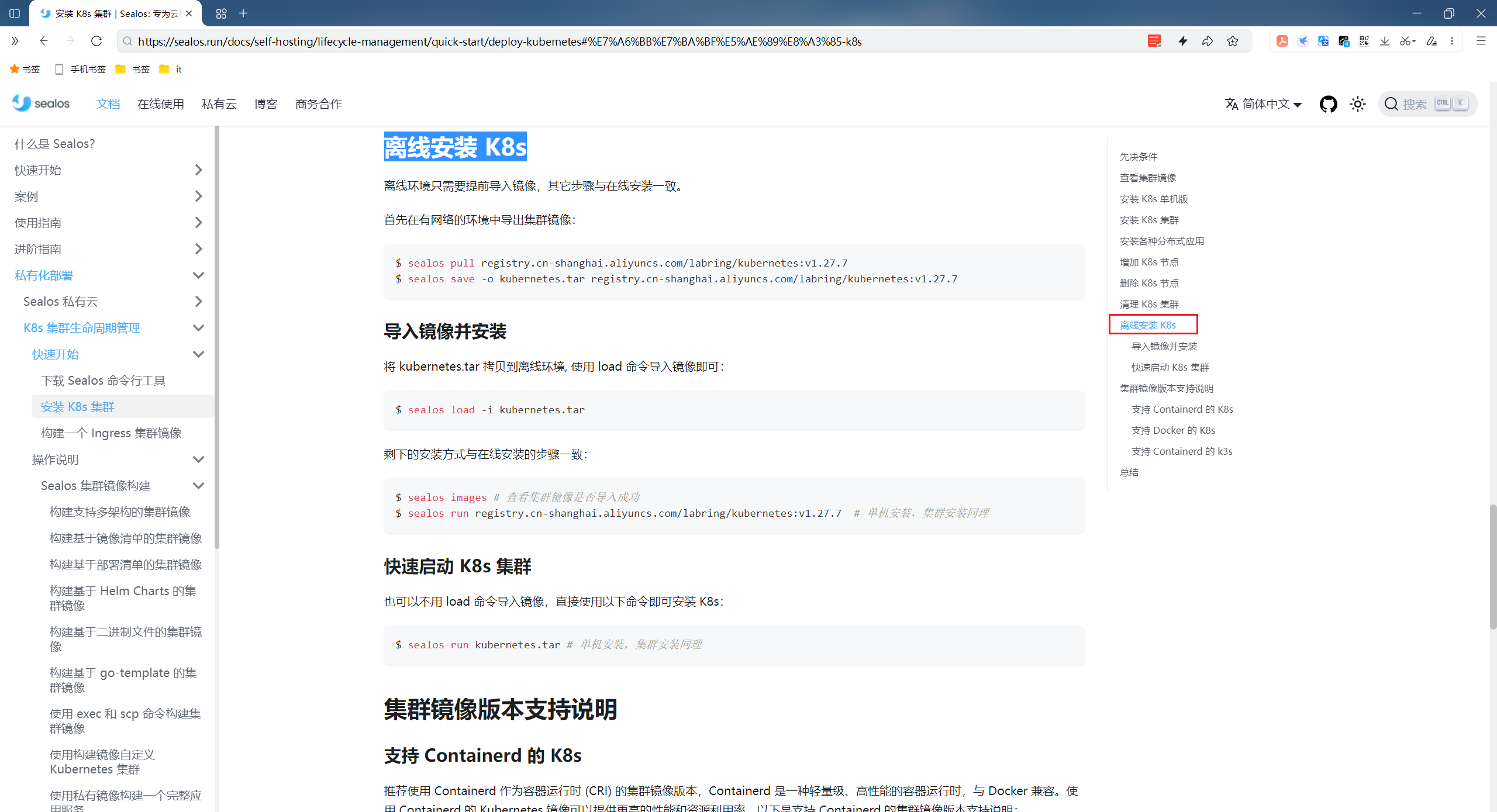Toggle light/dark theme sun icon

(1358, 104)
